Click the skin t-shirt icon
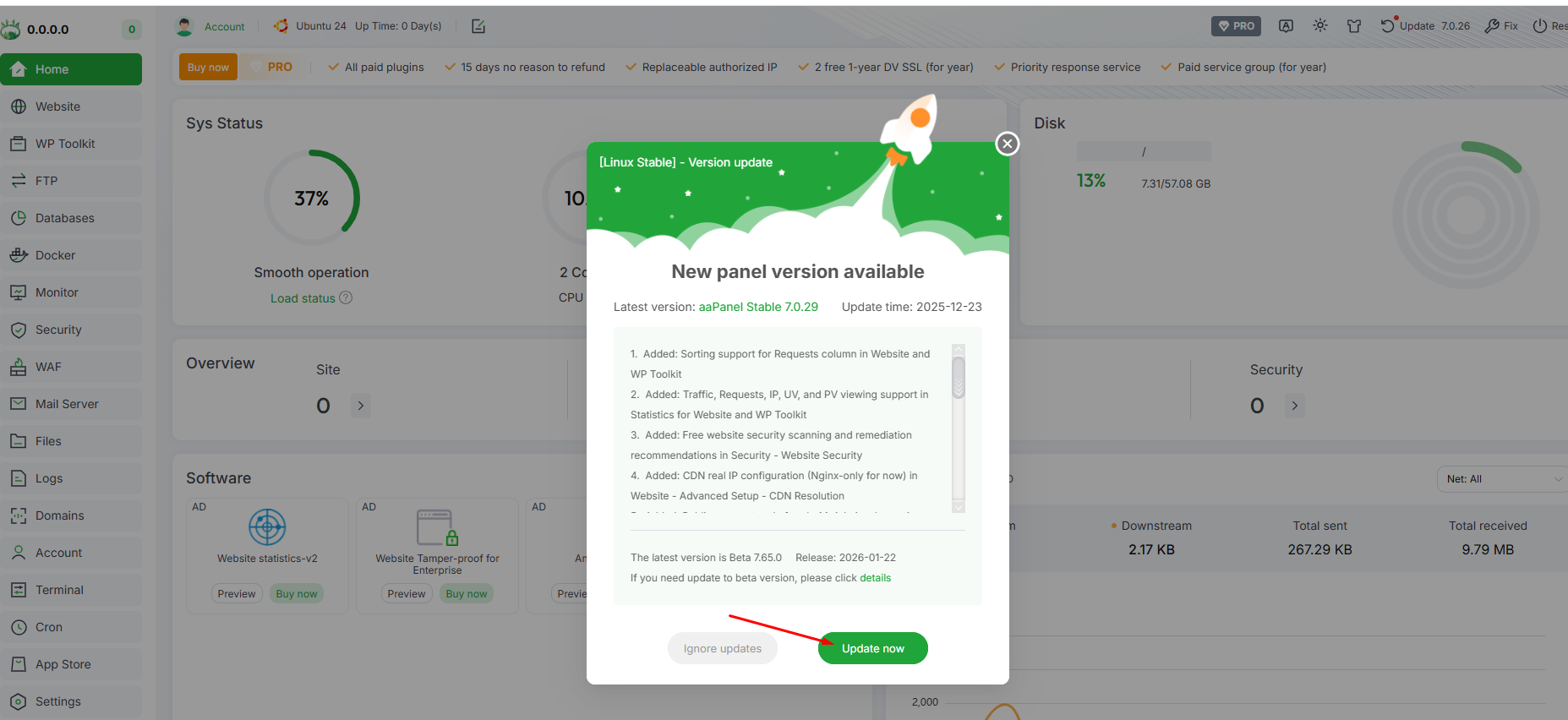Image resolution: width=1568 pixels, height=720 pixels. tap(1354, 26)
